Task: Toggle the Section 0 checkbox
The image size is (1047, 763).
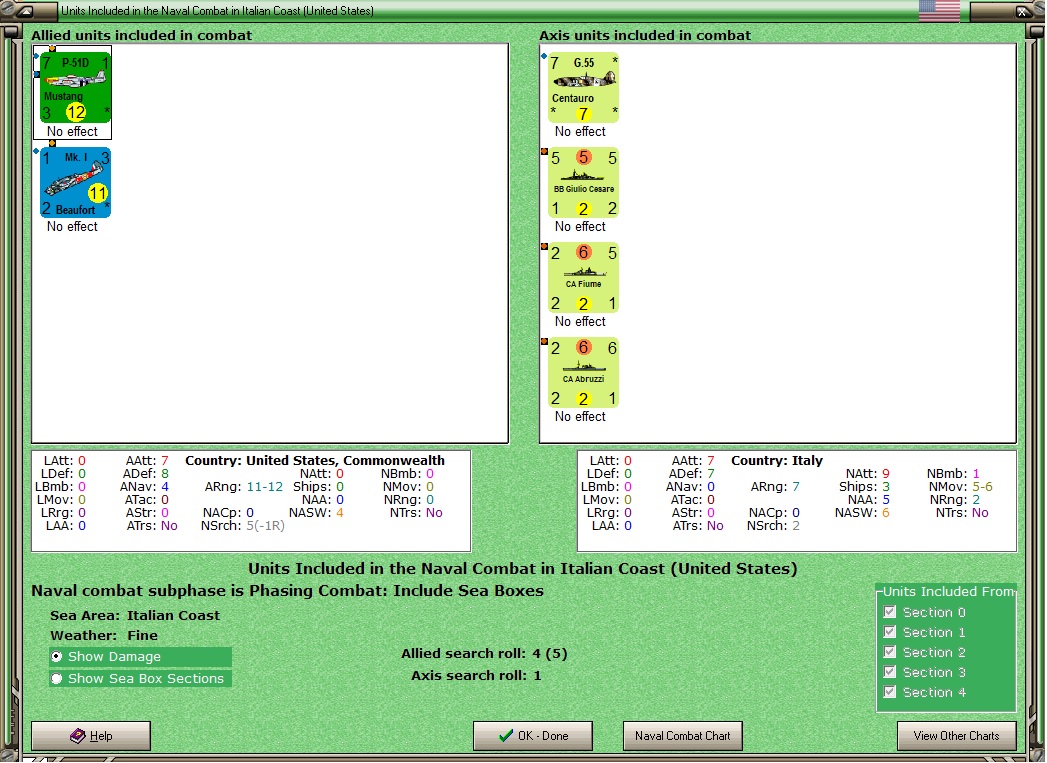Action: 889,612
